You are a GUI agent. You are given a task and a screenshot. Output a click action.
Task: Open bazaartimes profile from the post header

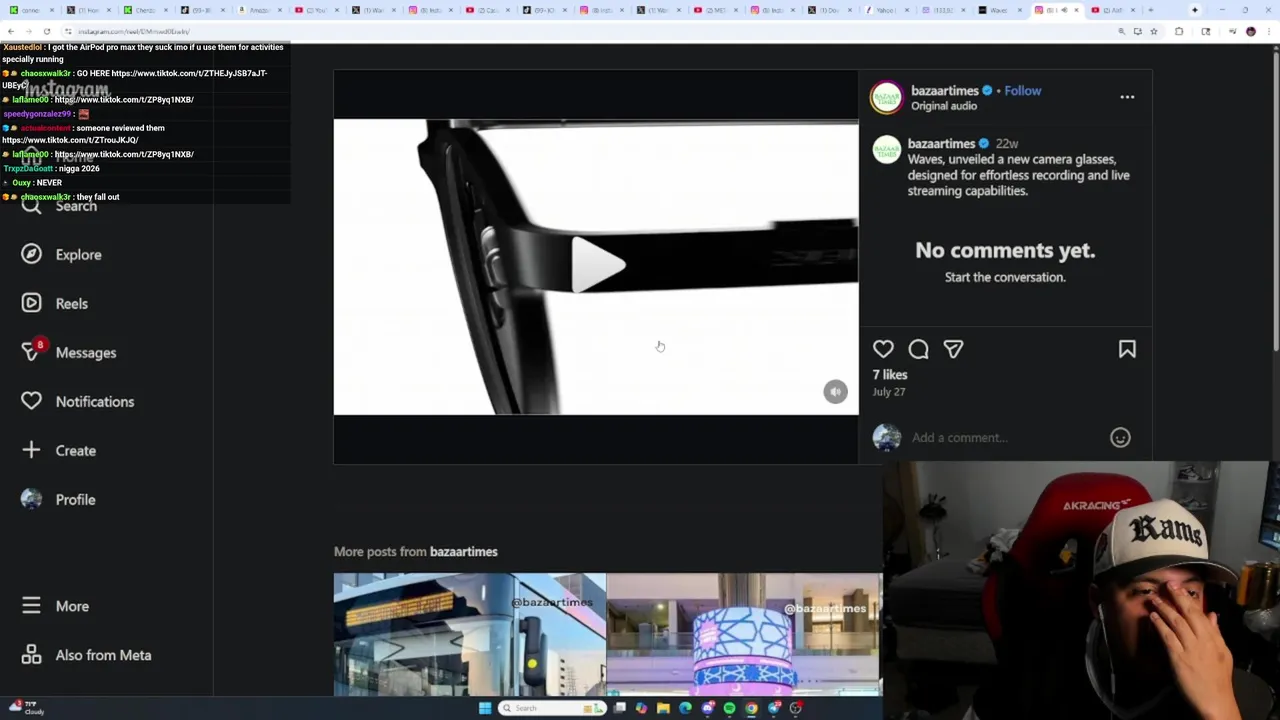[x=944, y=91]
